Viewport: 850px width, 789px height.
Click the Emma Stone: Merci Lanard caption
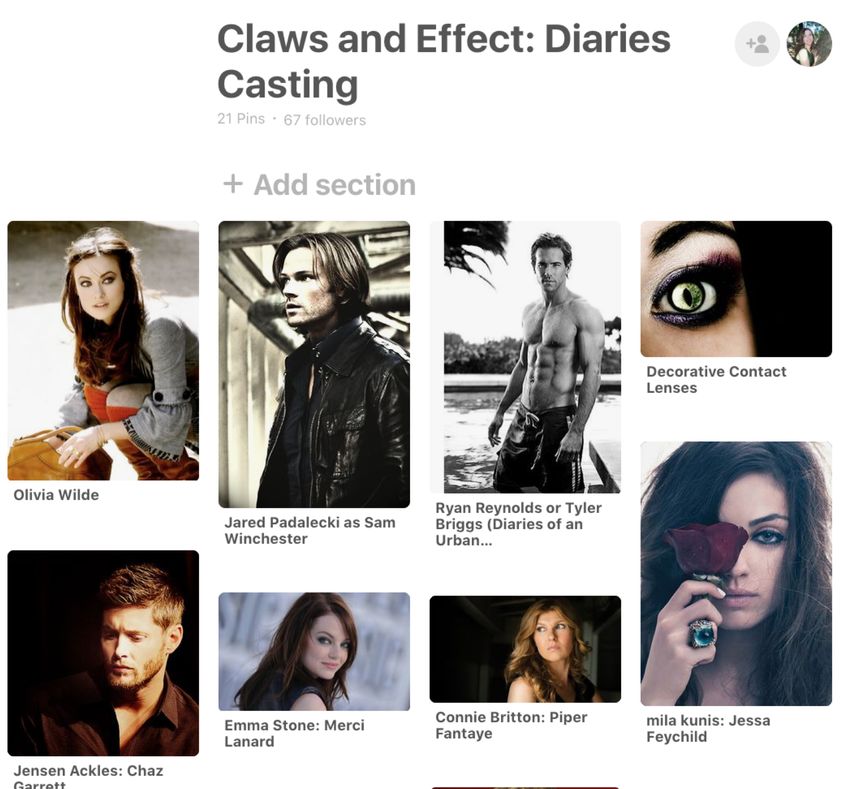click(294, 733)
